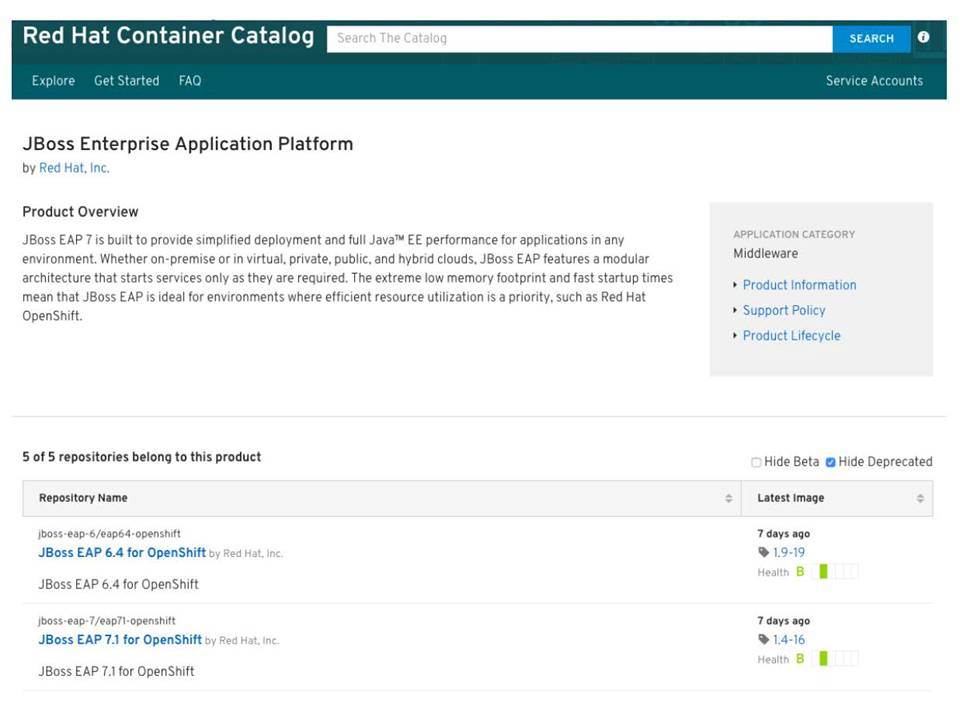
Task: Uncheck the Hide Deprecated checkbox
Action: tap(830, 462)
